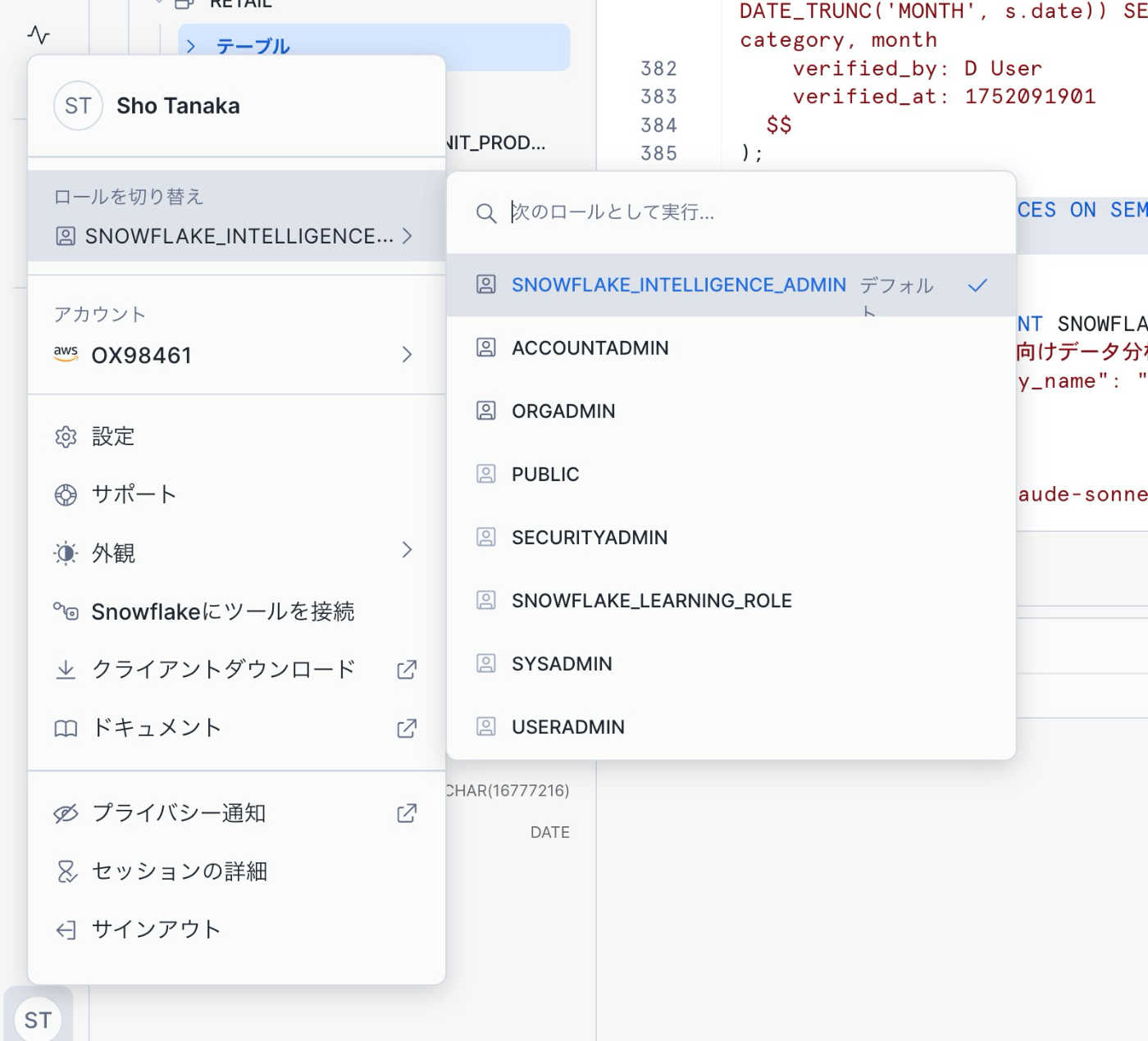Click the connect tools icon
The height and width of the screenshot is (1041, 1148).
click(66, 611)
